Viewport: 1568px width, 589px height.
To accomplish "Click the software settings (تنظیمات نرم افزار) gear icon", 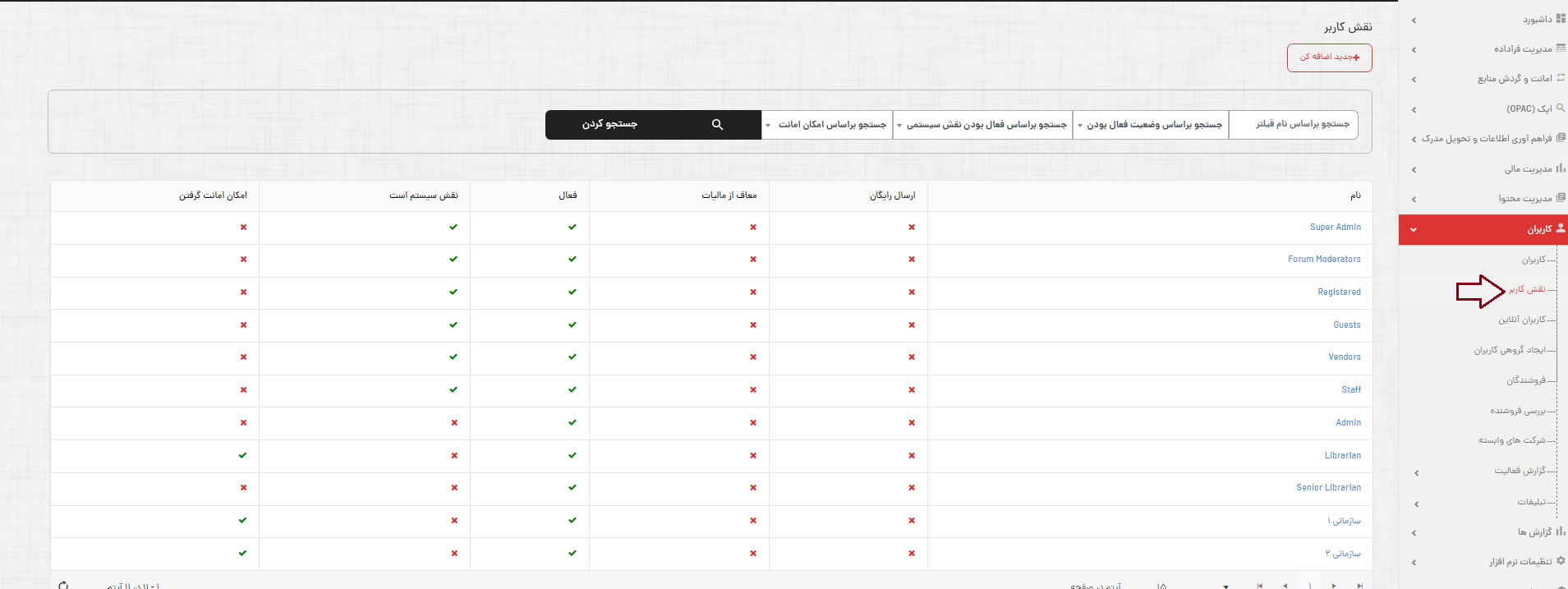I will point(1561,561).
